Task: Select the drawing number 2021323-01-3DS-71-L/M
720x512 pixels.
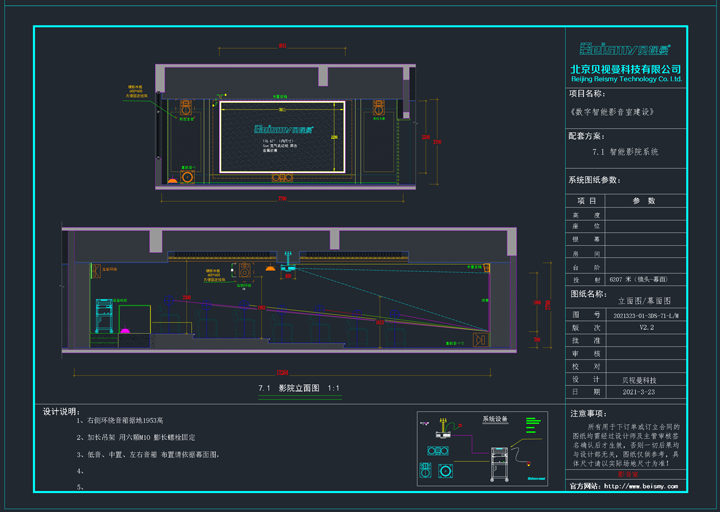Action: pyautogui.click(x=646, y=315)
